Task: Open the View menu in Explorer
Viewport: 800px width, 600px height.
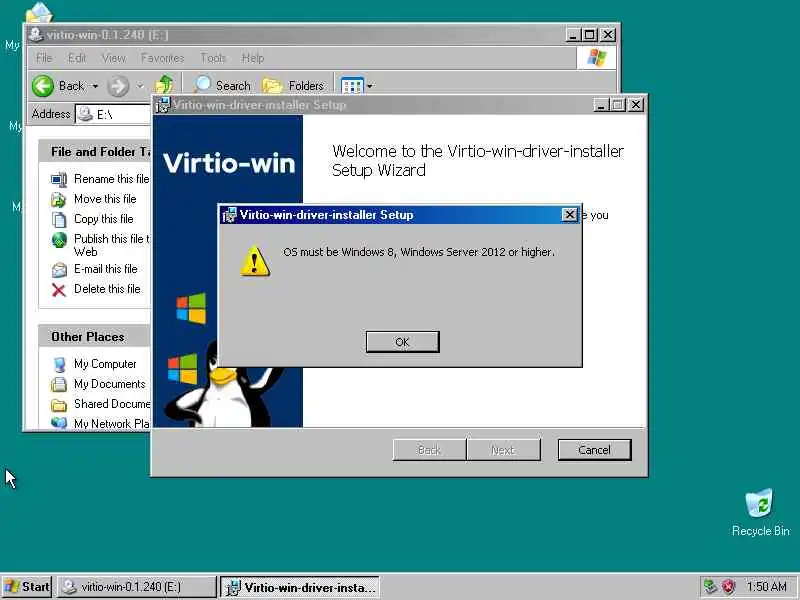Action: tap(113, 58)
